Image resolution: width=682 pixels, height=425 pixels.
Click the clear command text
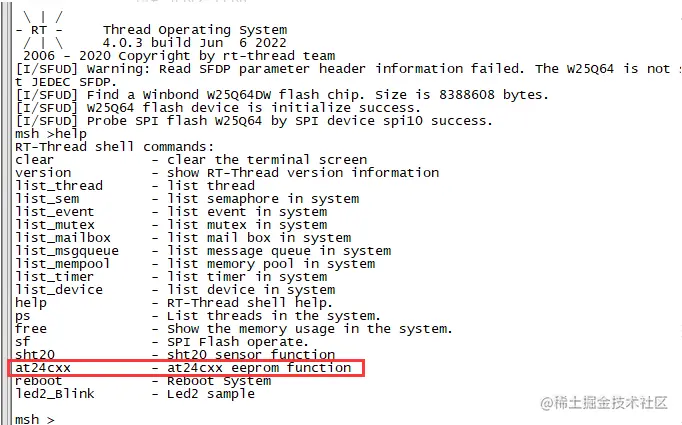coord(34,160)
